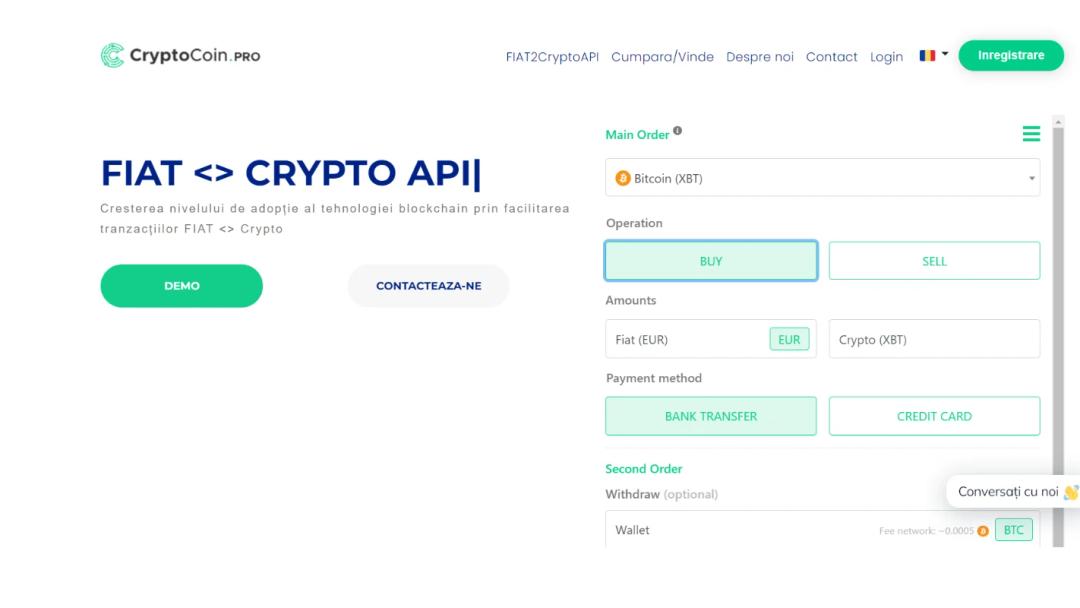Click the waving hand chat icon
The width and height of the screenshot is (1080, 608).
1071,492
